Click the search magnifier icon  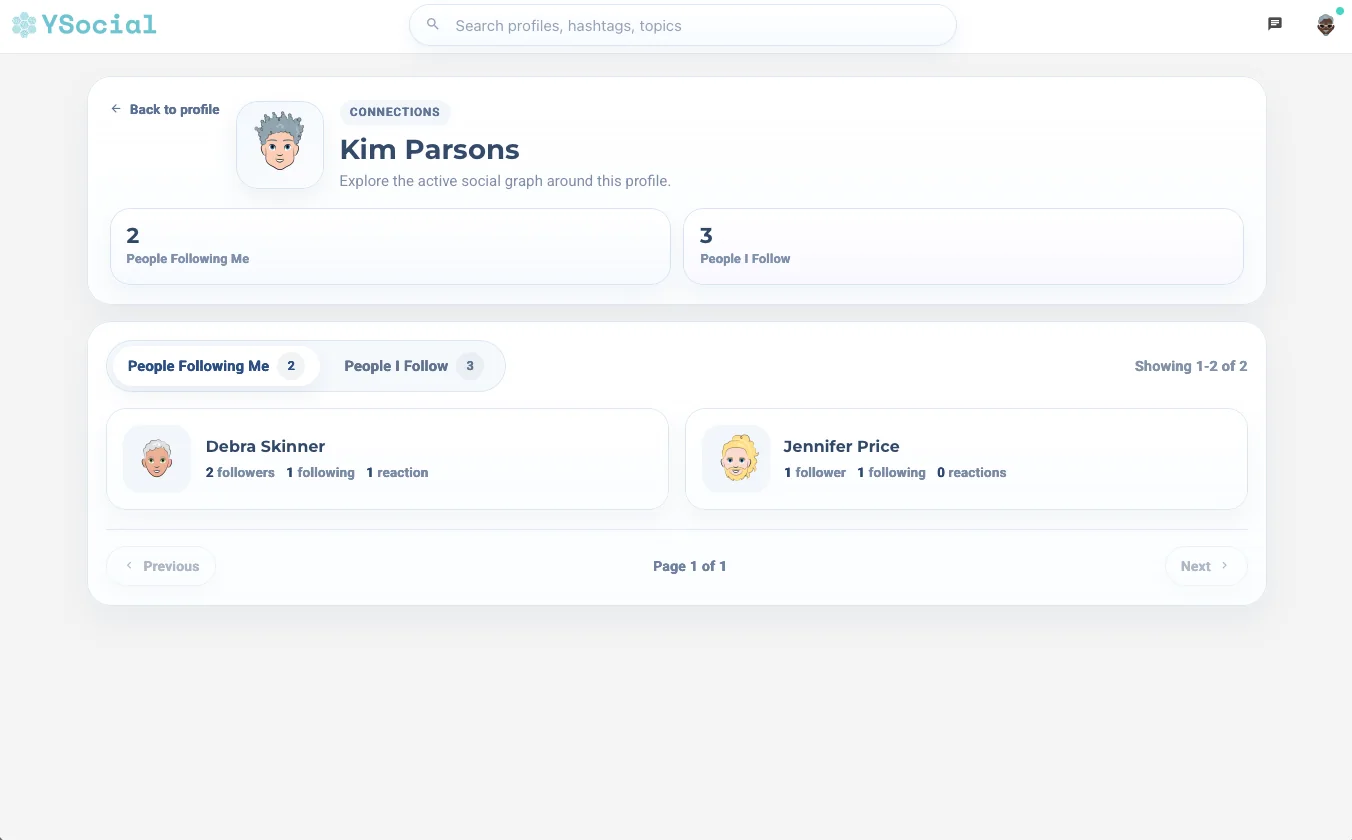pos(433,25)
